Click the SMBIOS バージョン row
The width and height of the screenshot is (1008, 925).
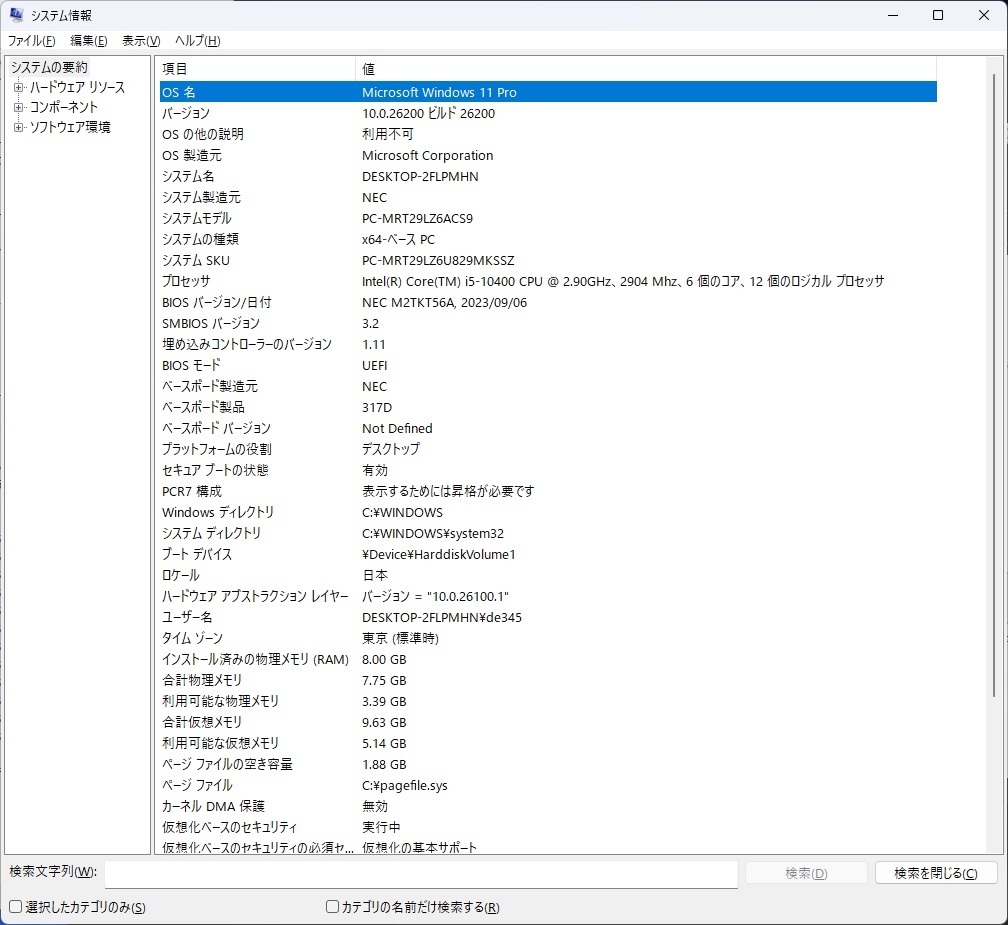tap(548, 323)
